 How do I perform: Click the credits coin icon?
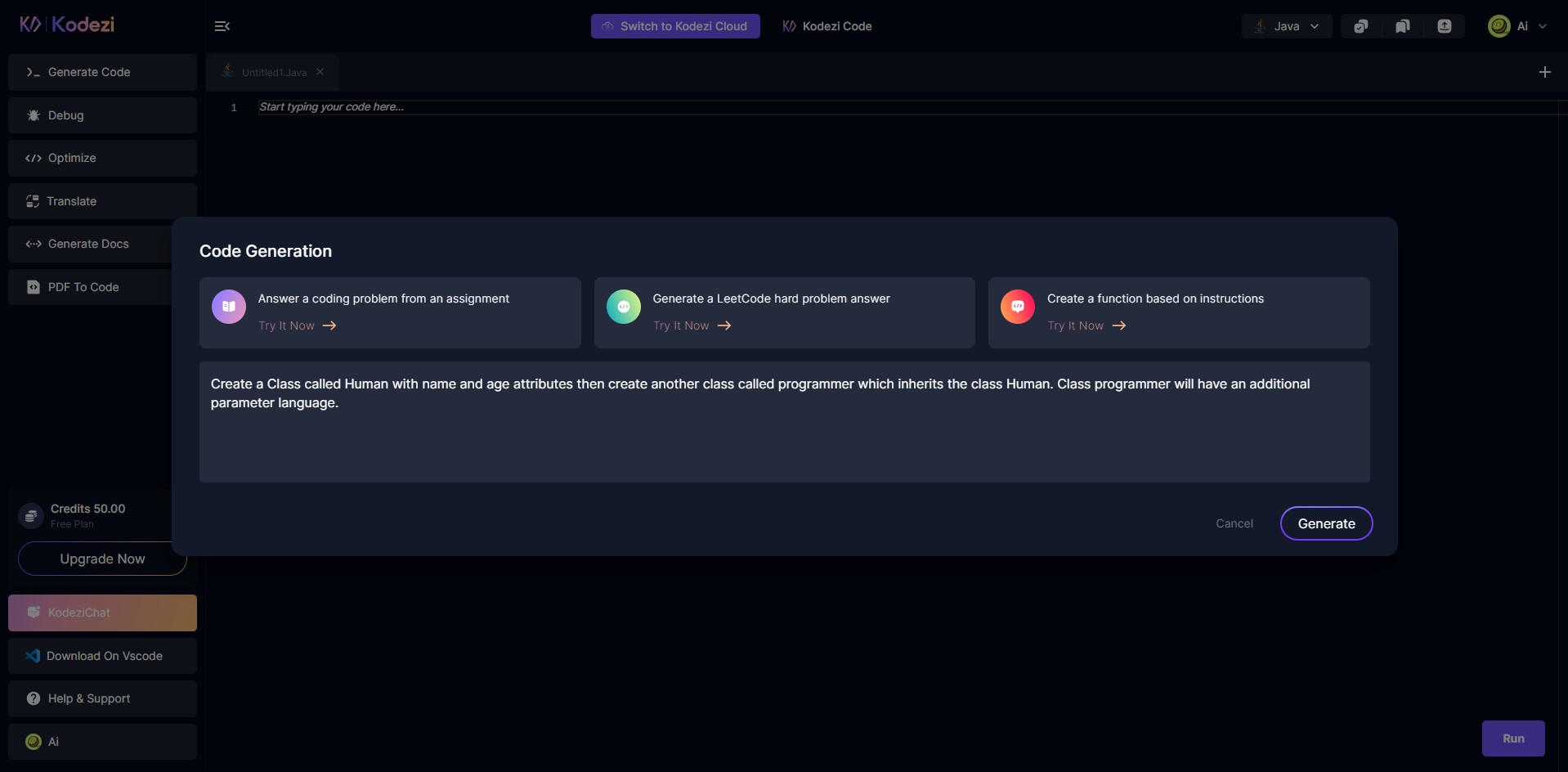(31, 515)
